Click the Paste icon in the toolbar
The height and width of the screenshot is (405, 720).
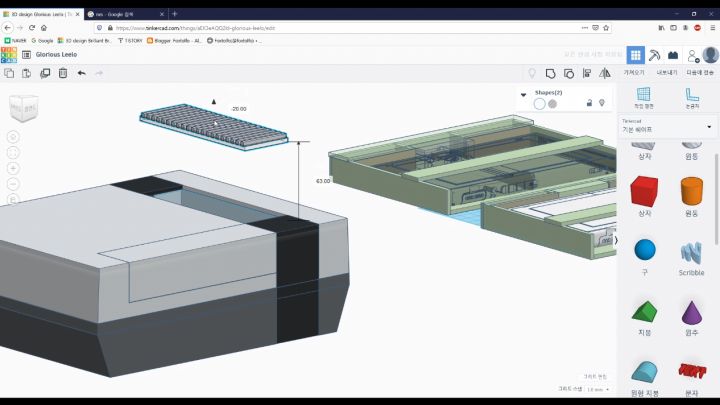click(x=27, y=73)
